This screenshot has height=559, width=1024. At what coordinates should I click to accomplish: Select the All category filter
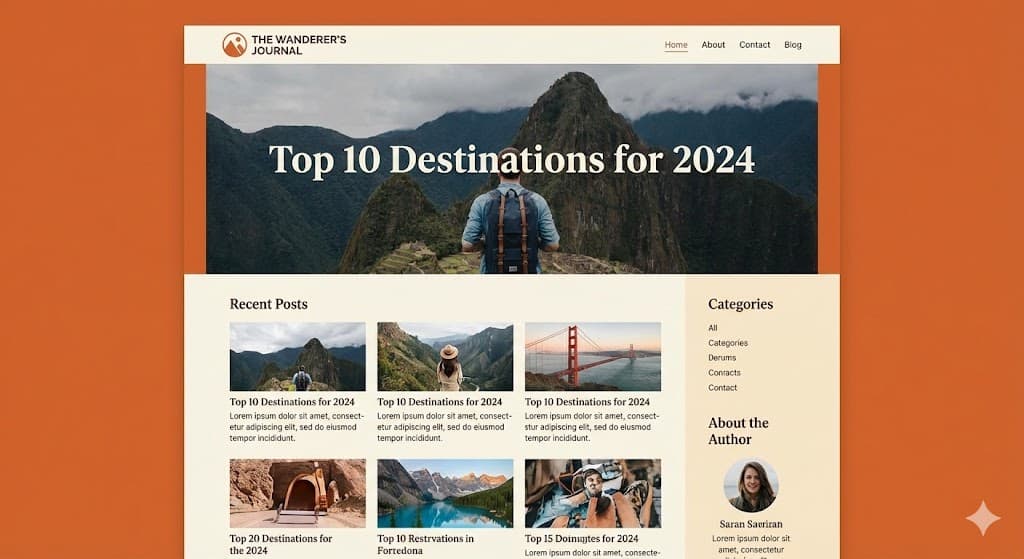point(712,328)
